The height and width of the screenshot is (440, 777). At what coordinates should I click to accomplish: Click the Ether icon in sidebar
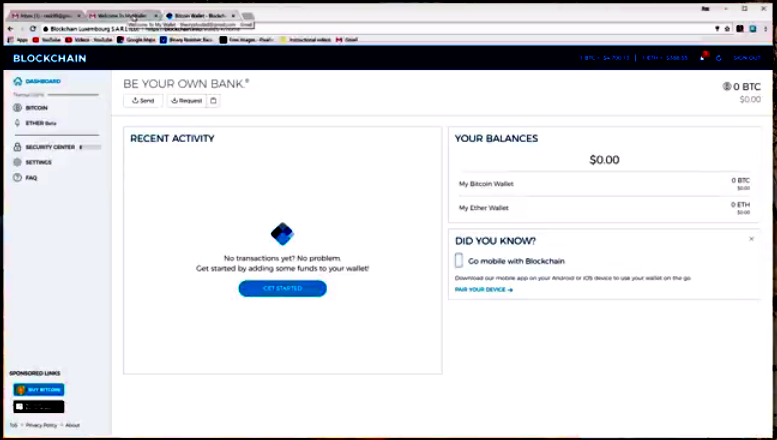point(17,123)
